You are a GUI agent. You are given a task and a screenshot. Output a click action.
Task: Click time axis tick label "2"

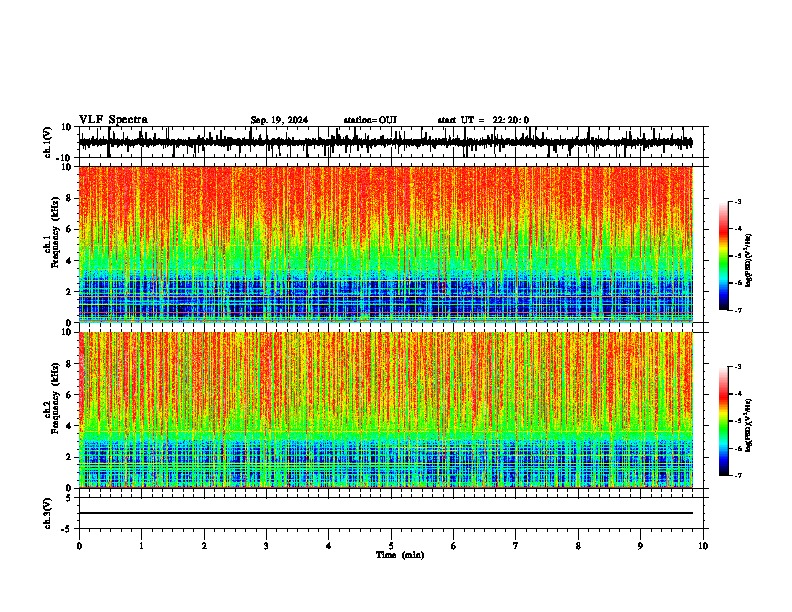tap(204, 546)
